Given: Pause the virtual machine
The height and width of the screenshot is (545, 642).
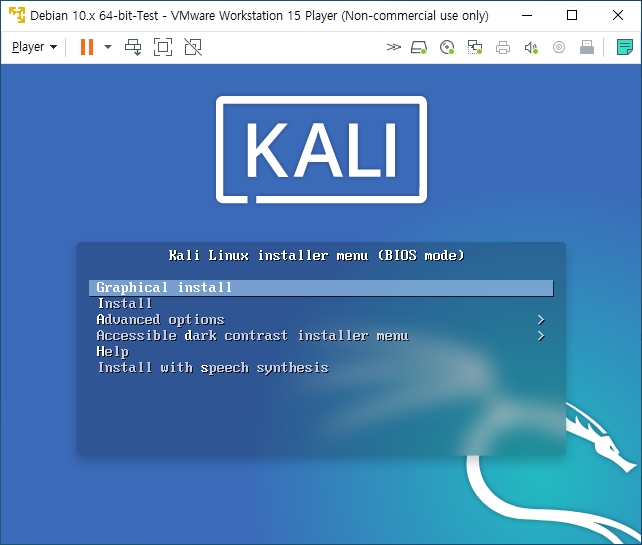Looking at the screenshot, I should pyautogui.click(x=87, y=47).
